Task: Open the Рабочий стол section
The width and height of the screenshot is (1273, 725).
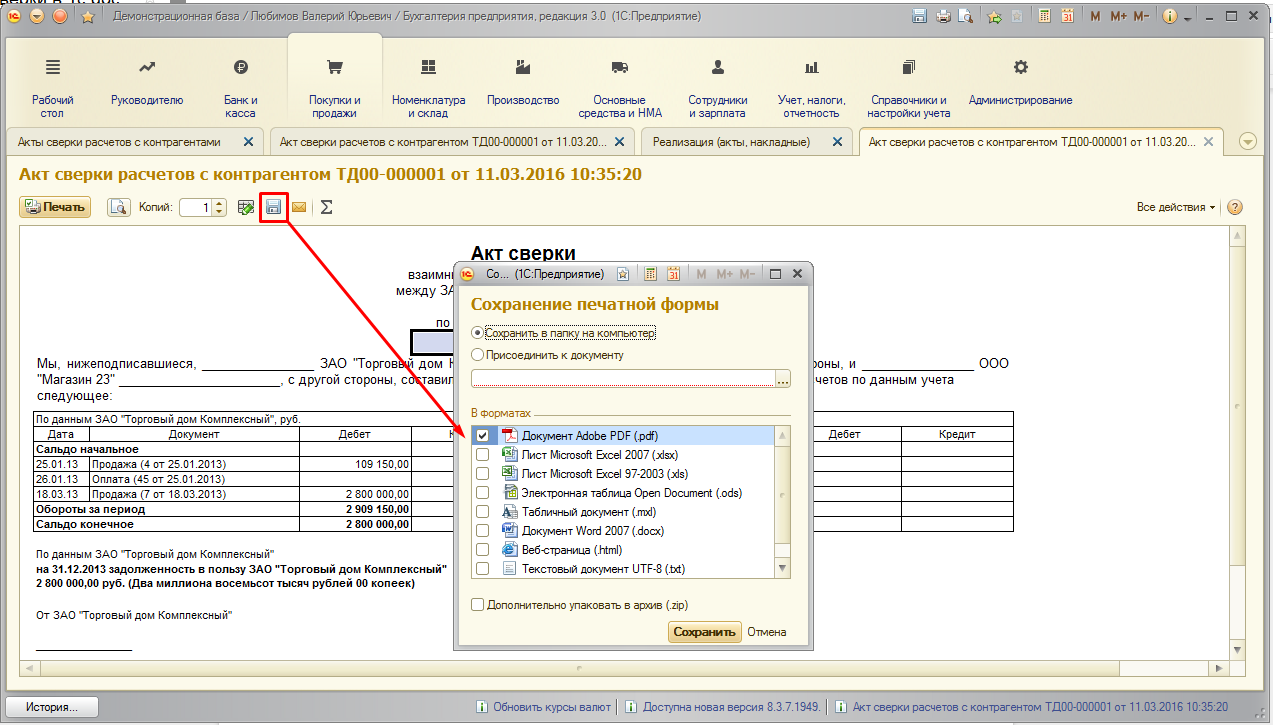Action: (x=53, y=87)
